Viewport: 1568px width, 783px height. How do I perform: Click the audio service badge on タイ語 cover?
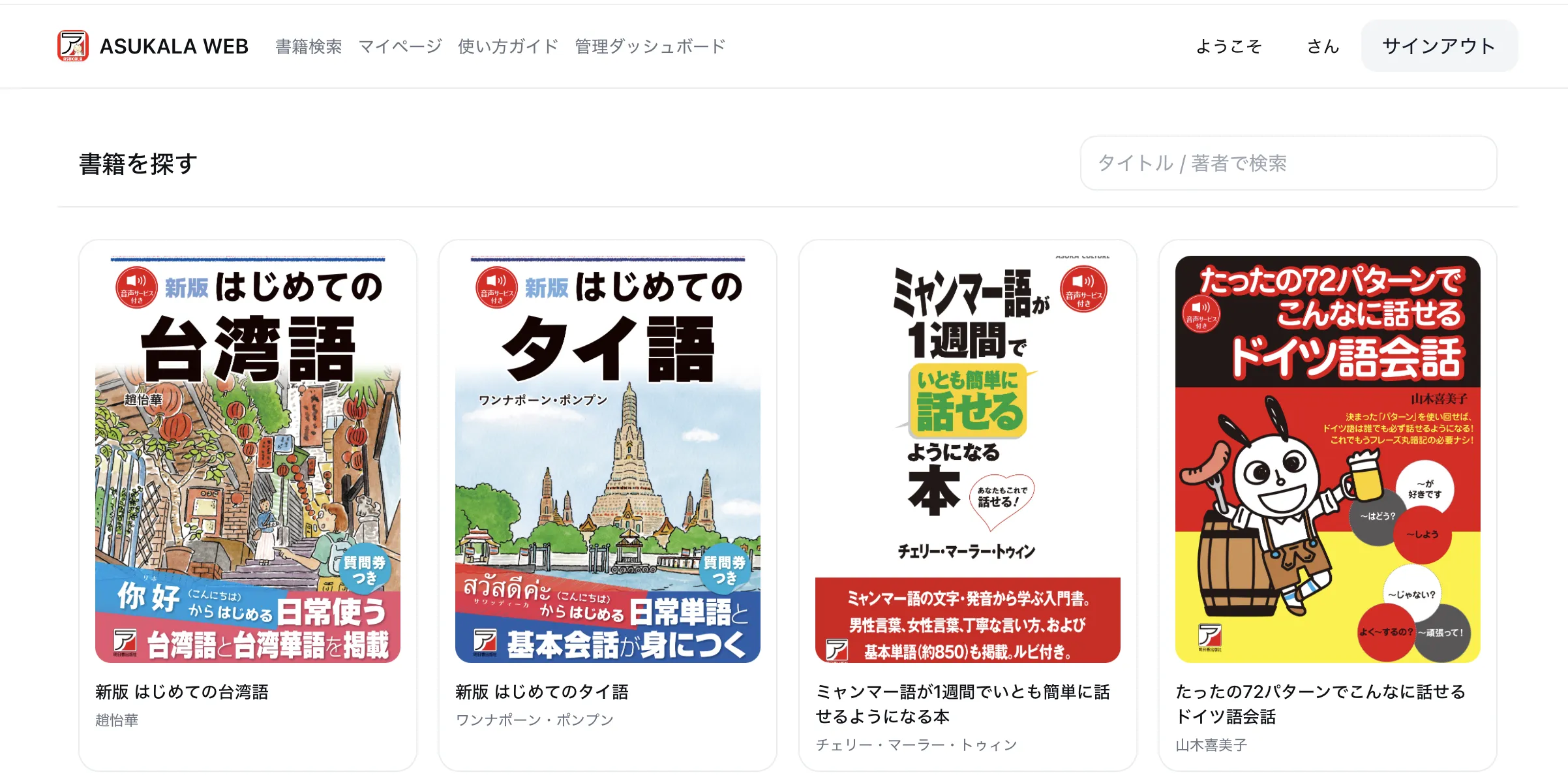[x=497, y=288]
